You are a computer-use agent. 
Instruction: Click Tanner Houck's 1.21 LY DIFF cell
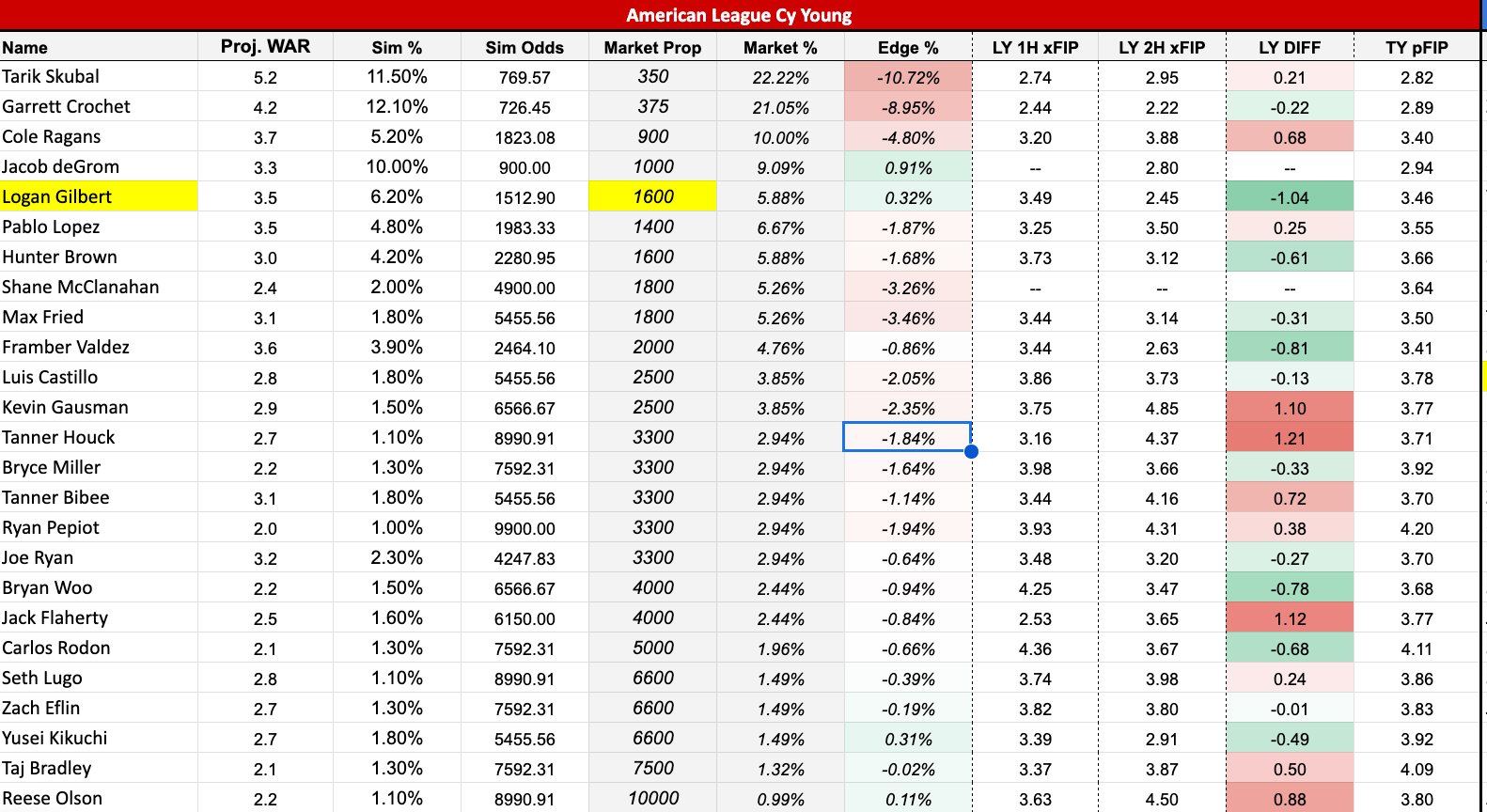tap(1290, 437)
